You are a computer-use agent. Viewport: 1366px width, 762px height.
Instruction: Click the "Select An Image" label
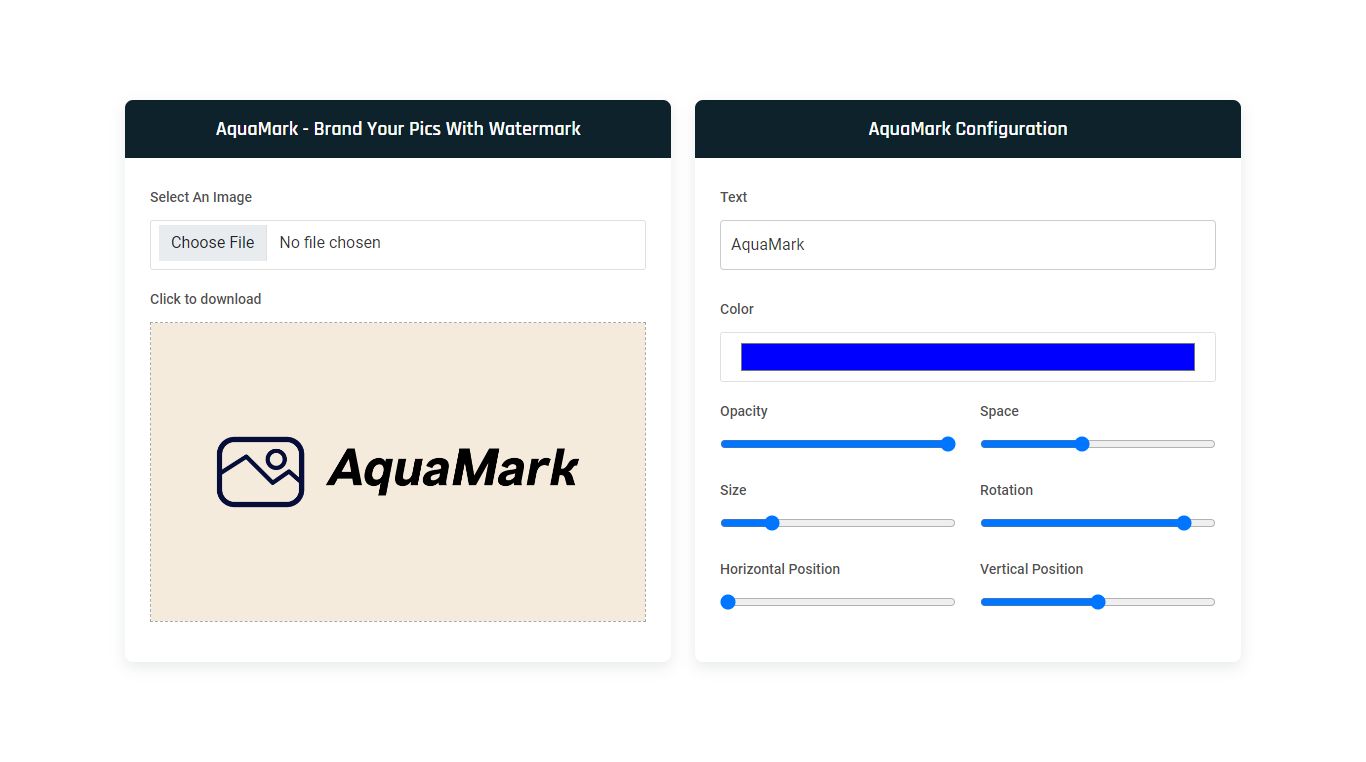[201, 197]
